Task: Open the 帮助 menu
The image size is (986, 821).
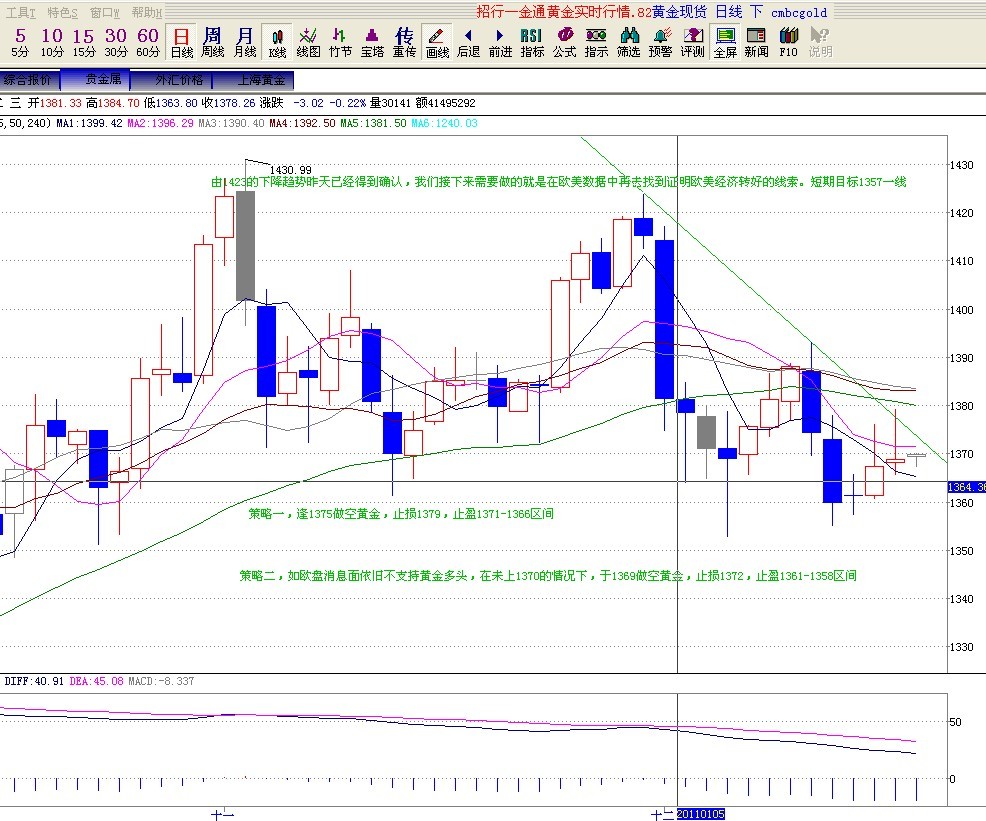Action: (x=147, y=13)
